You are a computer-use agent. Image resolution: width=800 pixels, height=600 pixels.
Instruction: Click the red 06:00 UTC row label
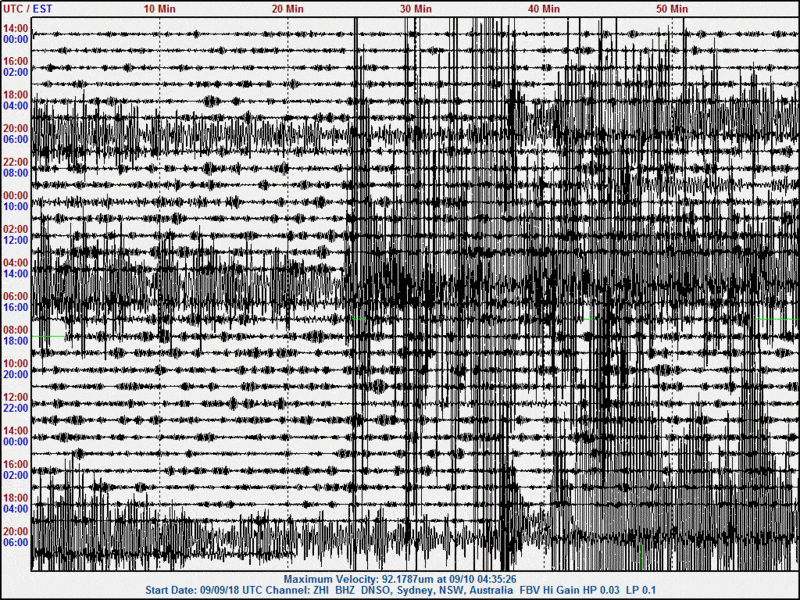(15, 297)
